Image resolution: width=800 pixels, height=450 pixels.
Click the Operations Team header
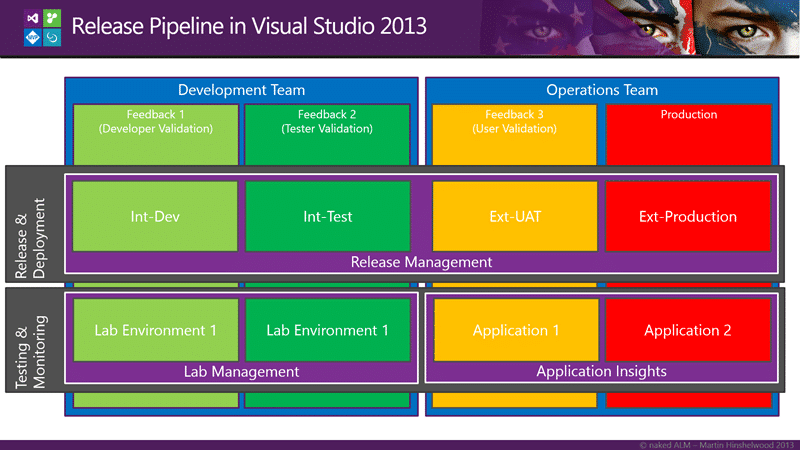point(602,90)
